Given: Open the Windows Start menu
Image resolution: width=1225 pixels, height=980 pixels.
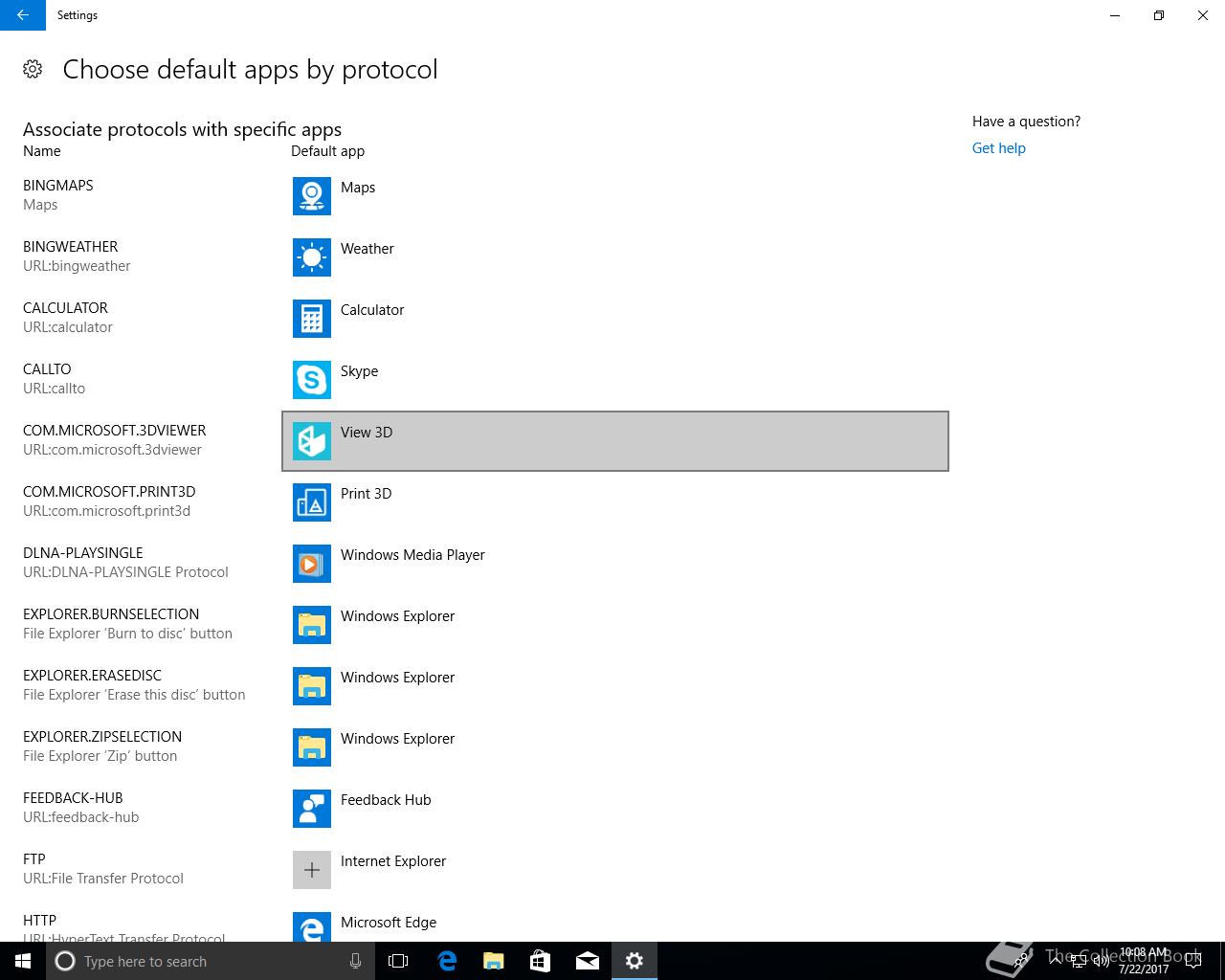Looking at the screenshot, I should (x=23, y=961).
